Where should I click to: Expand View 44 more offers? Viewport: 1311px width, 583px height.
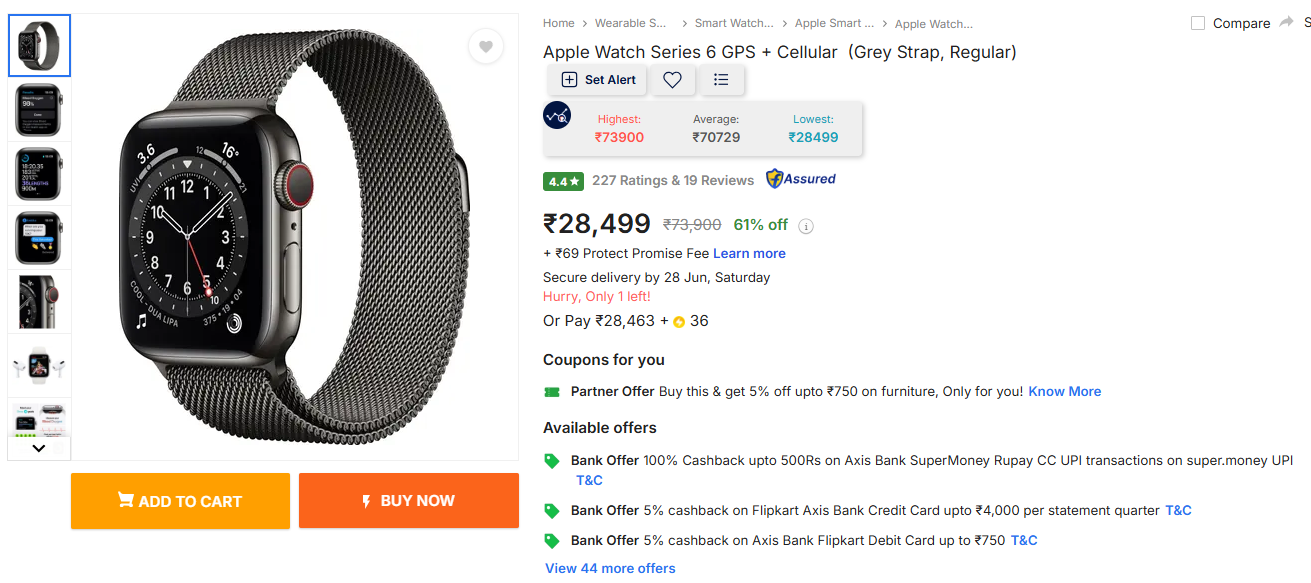pyautogui.click(x=610, y=568)
